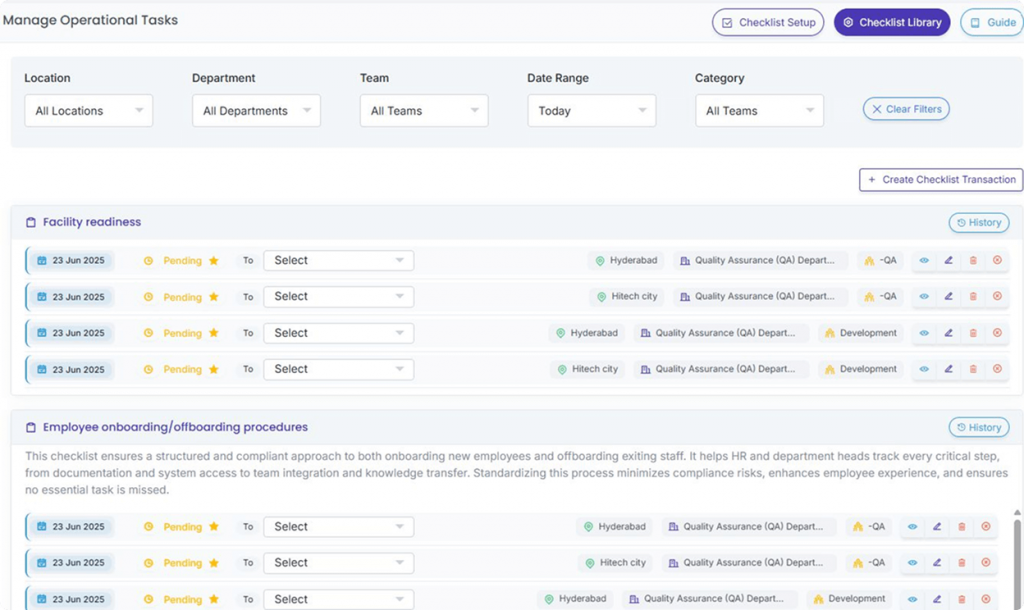Open the Location filter dropdown

coord(88,111)
